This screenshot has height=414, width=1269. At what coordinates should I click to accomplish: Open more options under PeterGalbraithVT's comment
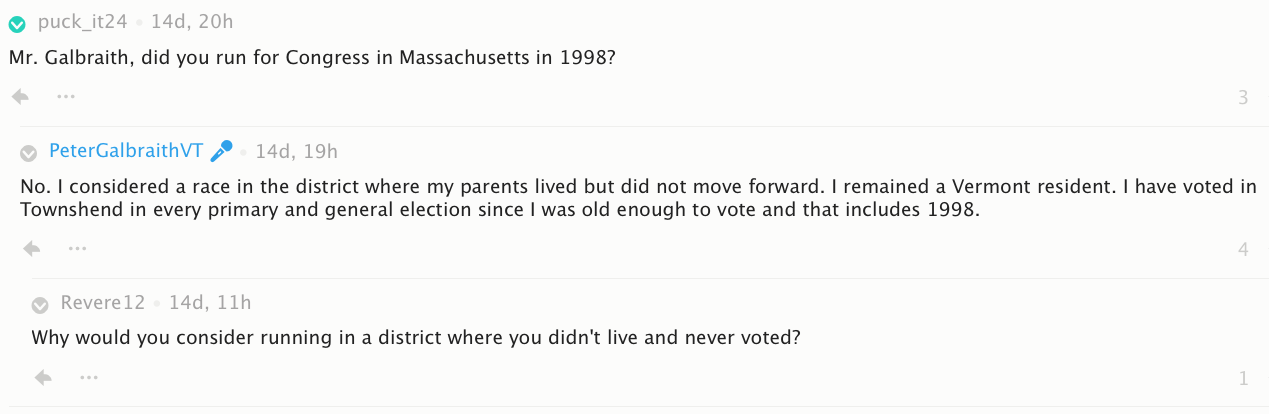[x=77, y=248]
